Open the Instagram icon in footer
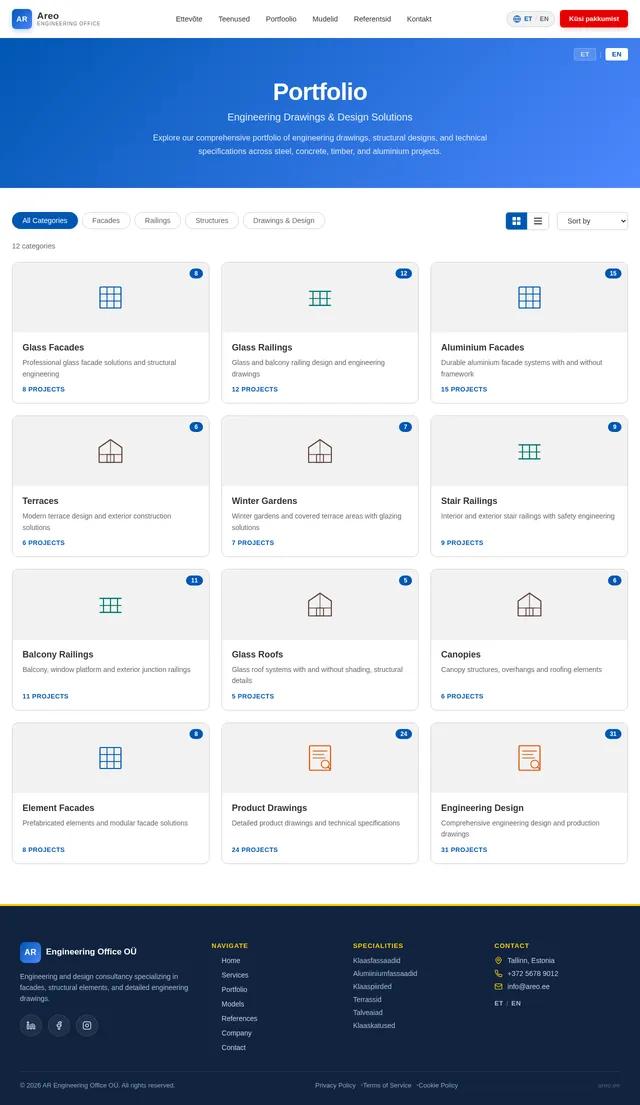 coord(87,1025)
